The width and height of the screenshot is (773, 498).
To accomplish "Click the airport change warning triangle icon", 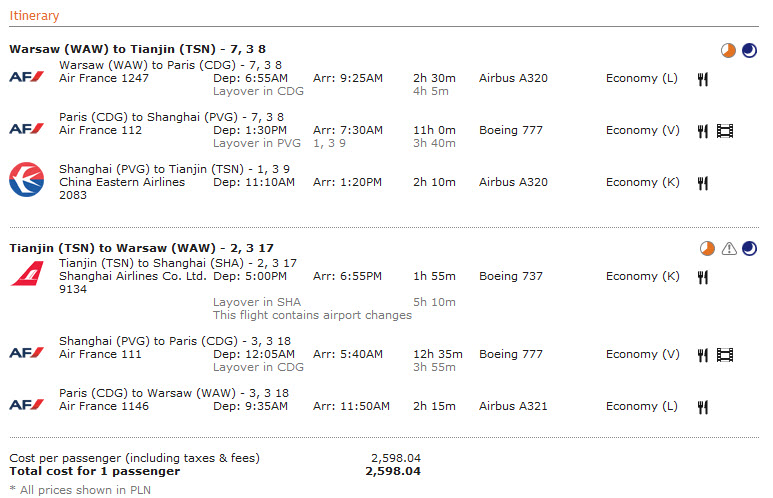I will point(729,249).
